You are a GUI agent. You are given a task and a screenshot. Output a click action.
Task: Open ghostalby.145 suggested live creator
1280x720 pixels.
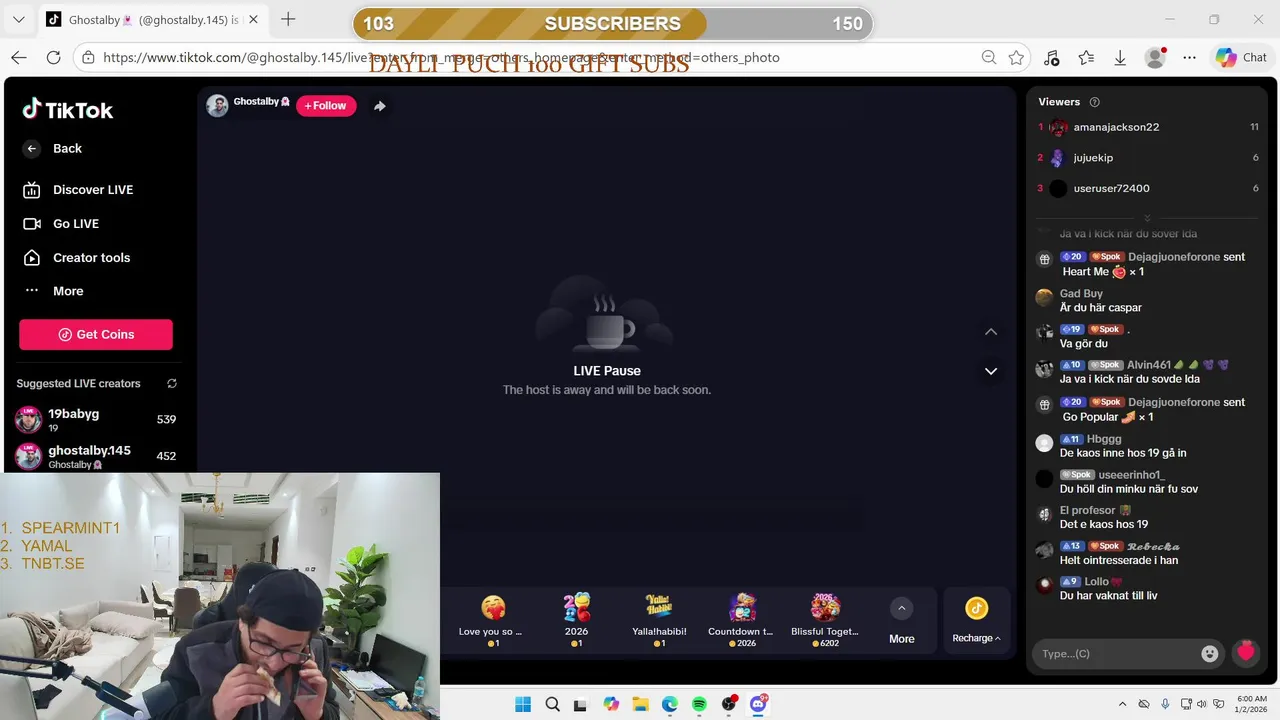(x=96, y=456)
